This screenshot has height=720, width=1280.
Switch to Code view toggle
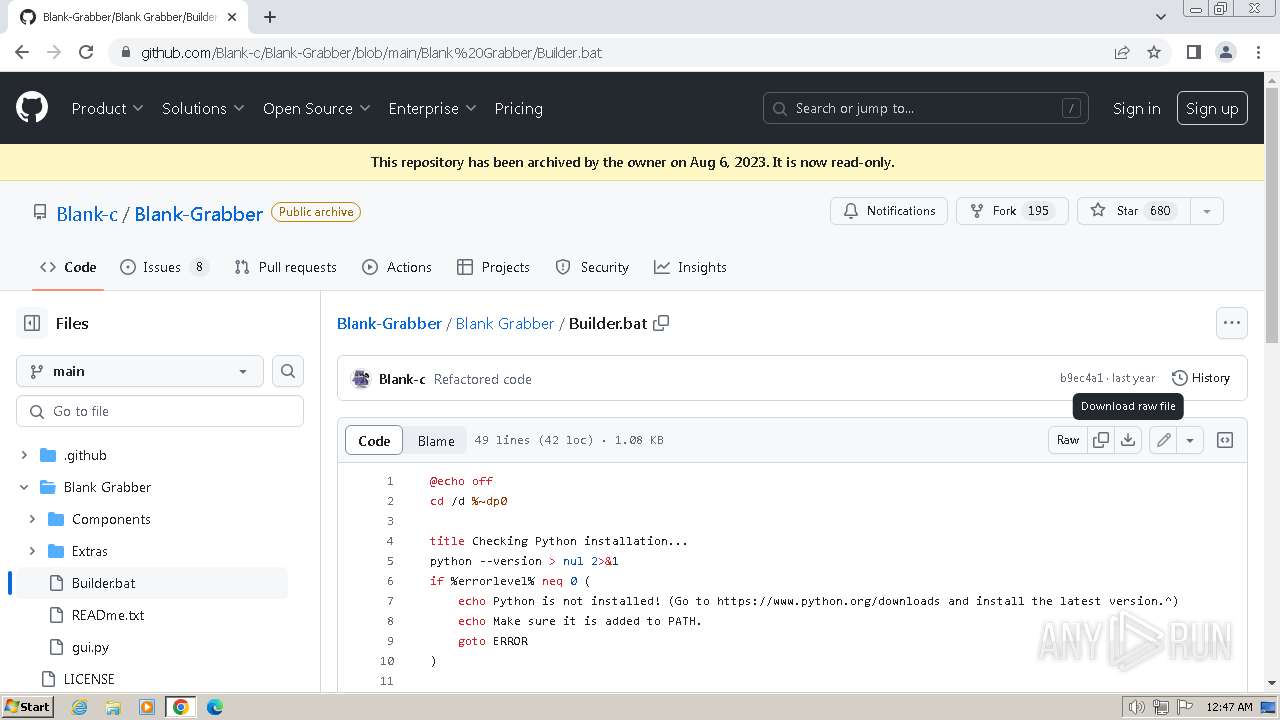click(374, 440)
